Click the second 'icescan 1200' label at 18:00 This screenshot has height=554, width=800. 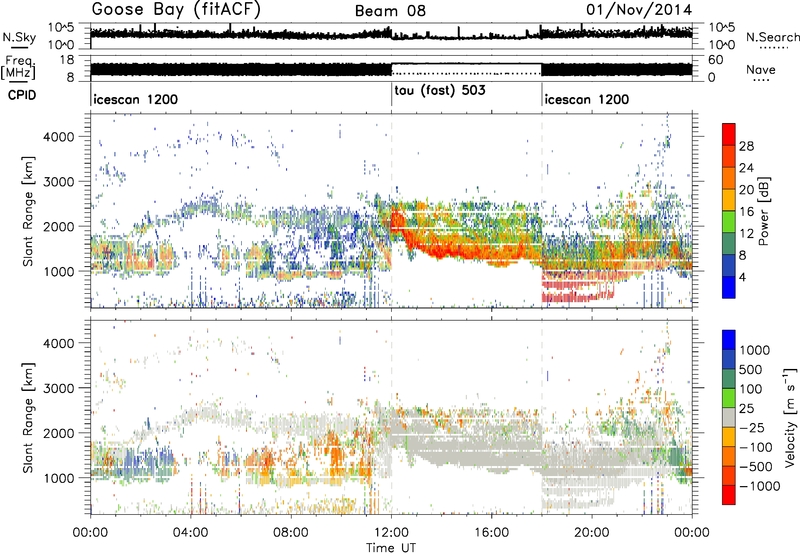coord(587,99)
